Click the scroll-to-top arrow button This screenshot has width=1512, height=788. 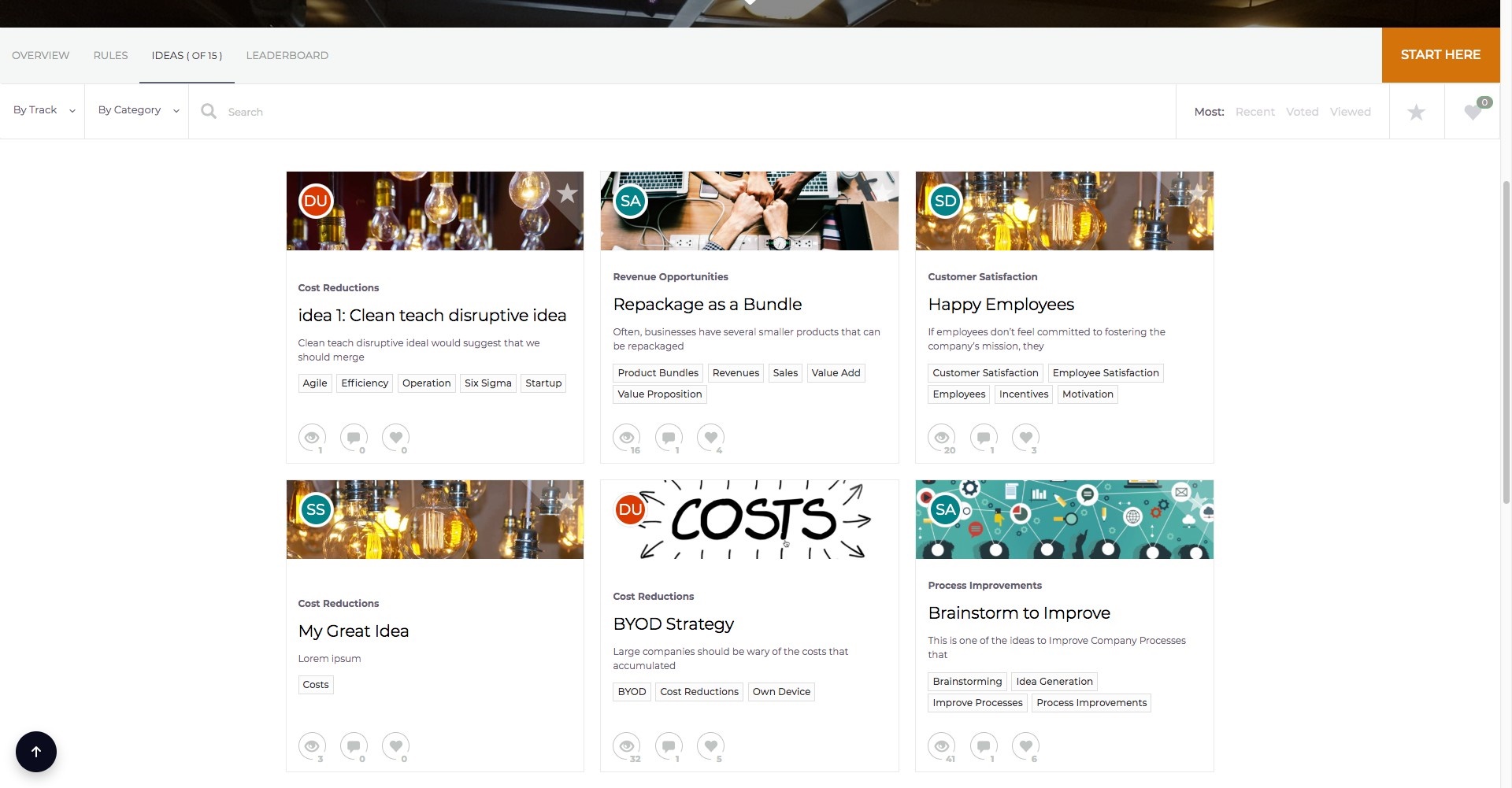click(x=36, y=752)
